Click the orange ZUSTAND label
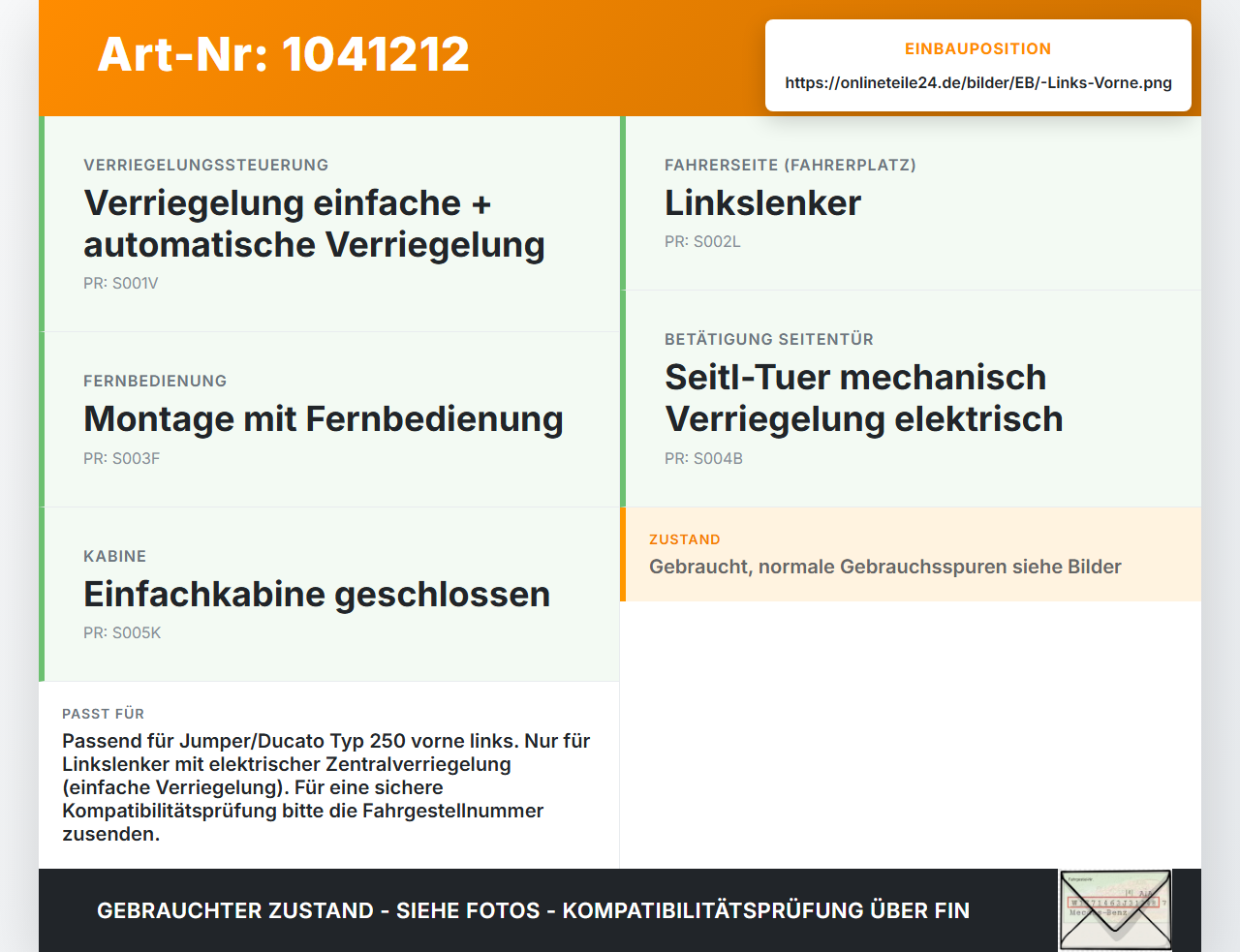Image resolution: width=1240 pixels, height=952 pixels. (685, 539)
